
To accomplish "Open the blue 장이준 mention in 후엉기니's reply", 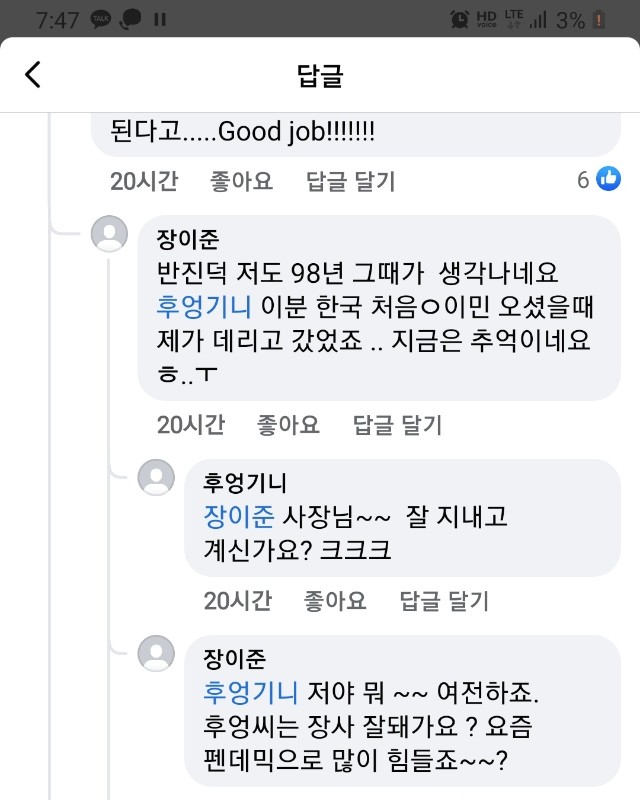I will coord(238,516).
